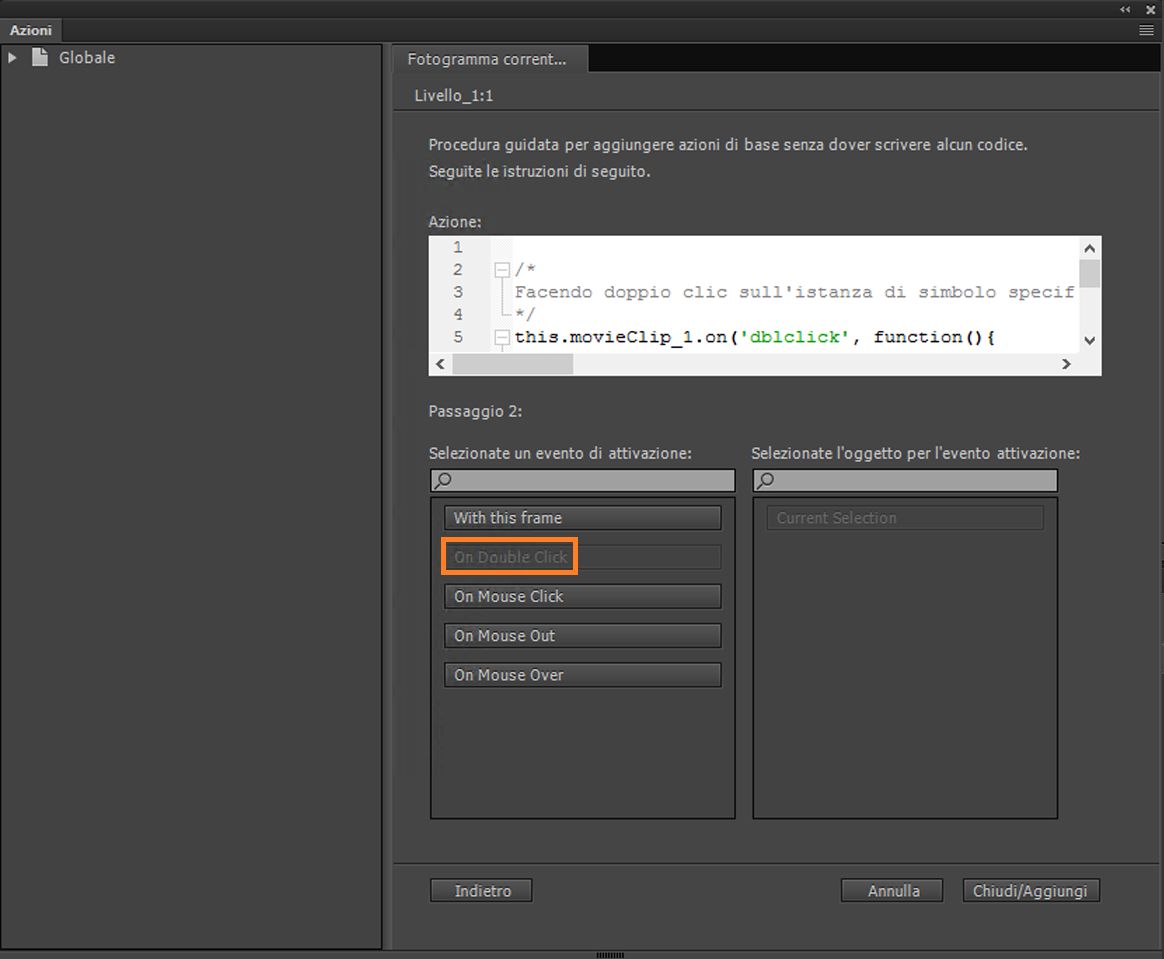Click search magnifier in event field
This screenshot has height=959, width=1164.
pyautogui.click(x=443, y=480)
